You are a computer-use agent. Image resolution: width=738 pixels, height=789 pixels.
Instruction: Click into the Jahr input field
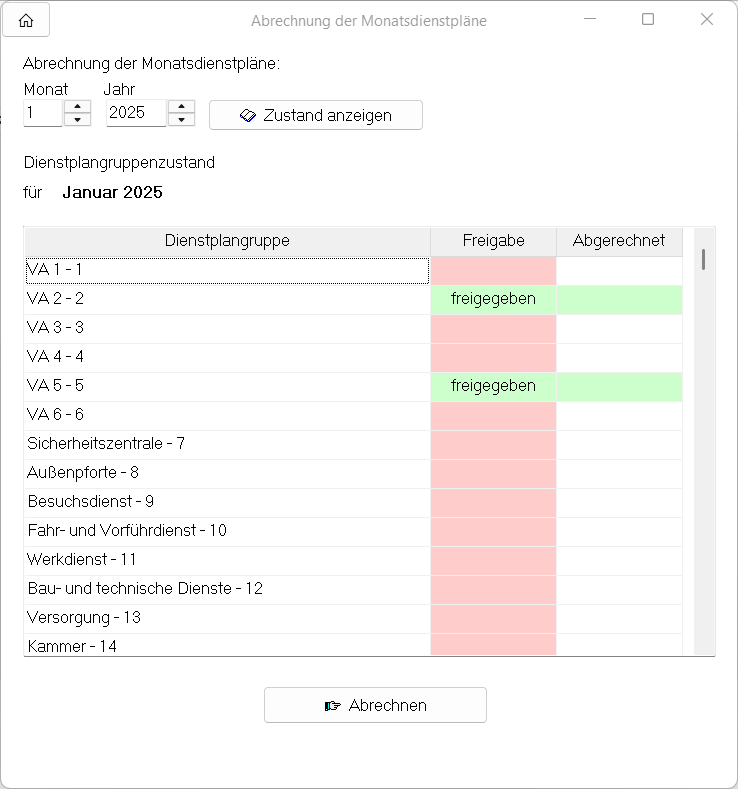136,114
